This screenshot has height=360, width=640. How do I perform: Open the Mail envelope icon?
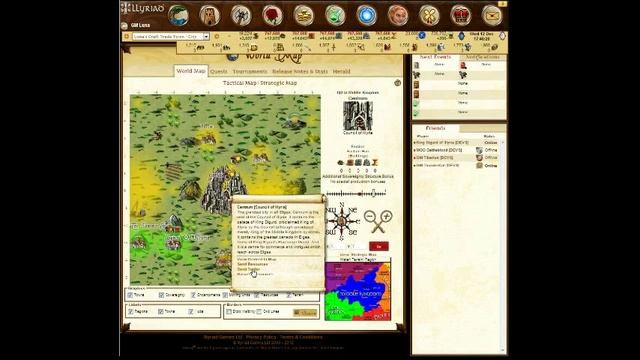(492, 16)
